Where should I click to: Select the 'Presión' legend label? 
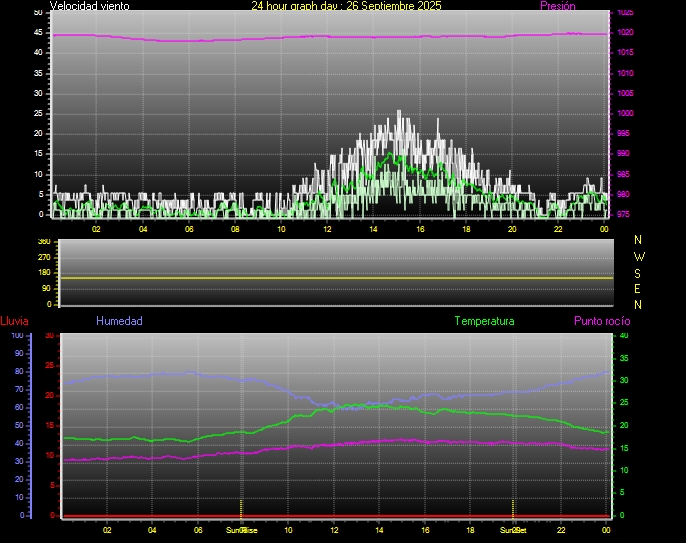tap(557, 6)
